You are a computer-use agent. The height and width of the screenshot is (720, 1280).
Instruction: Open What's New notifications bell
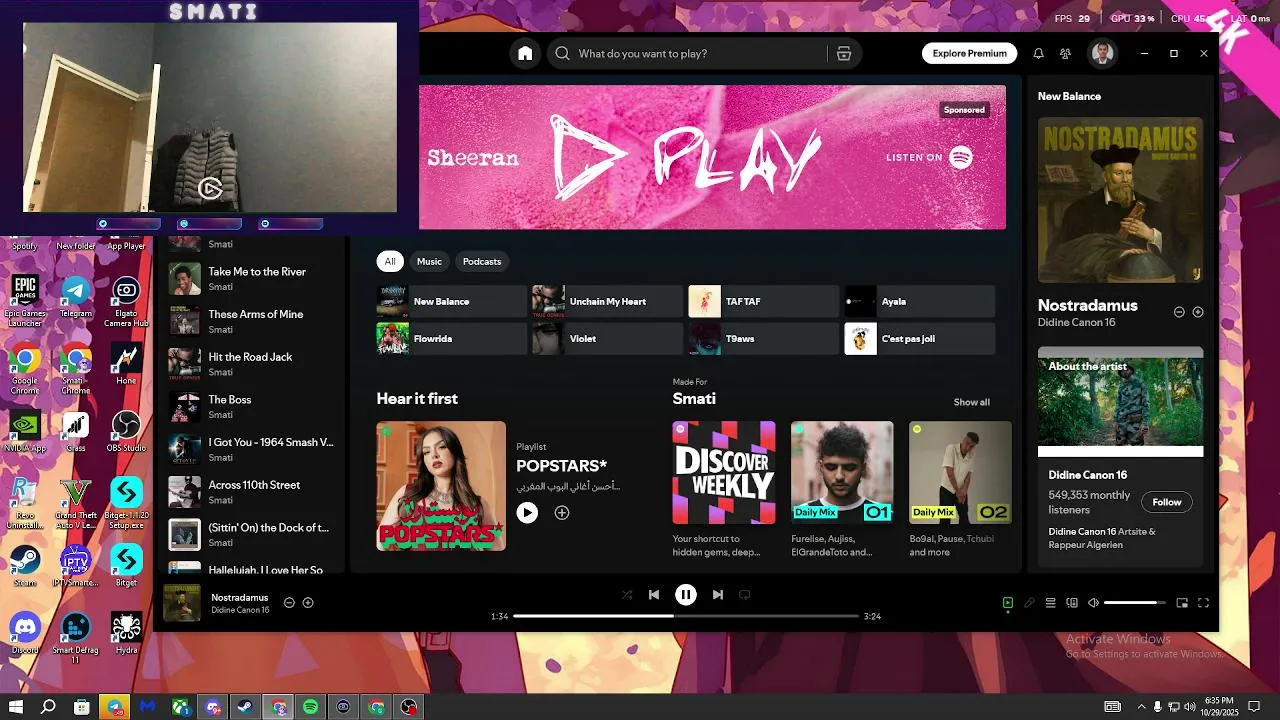(1038, 54)
